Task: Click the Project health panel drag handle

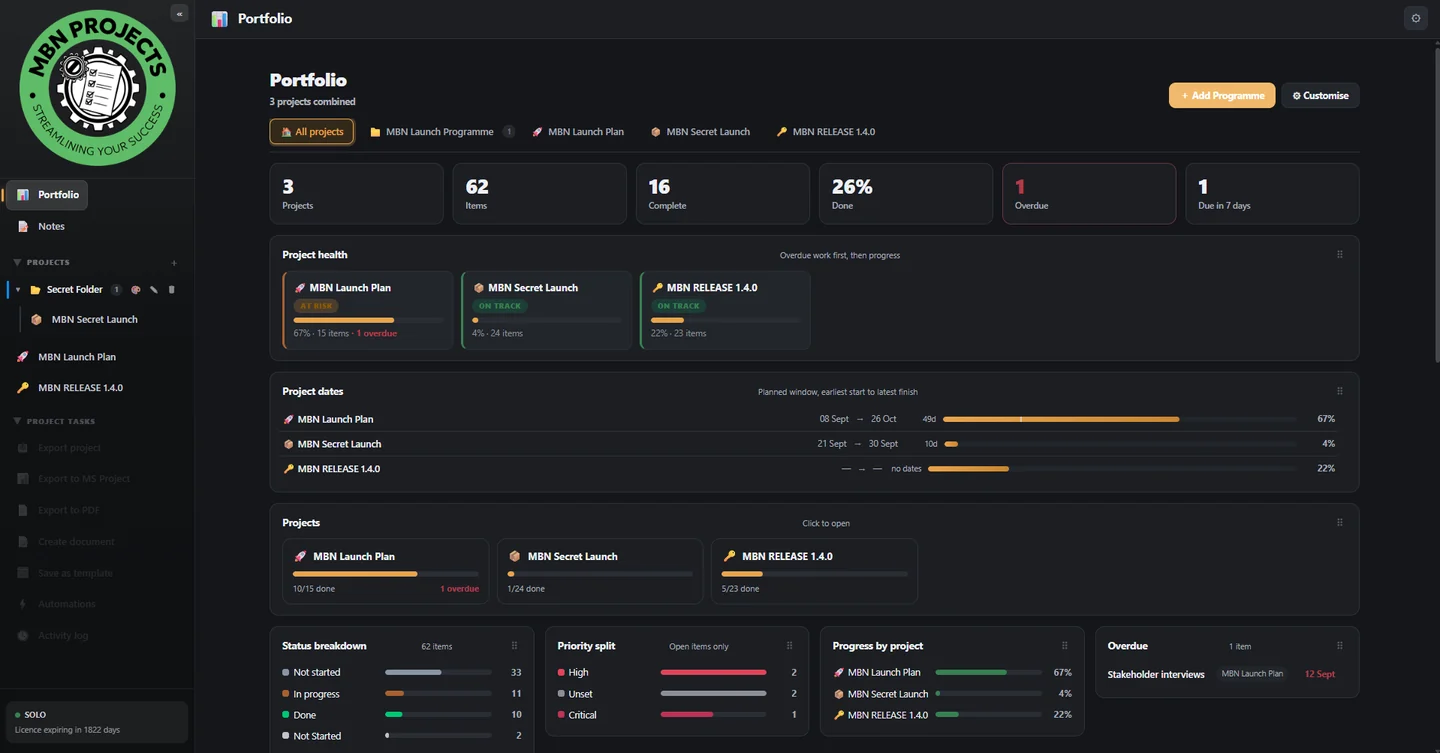Action: coord(1340,255)
